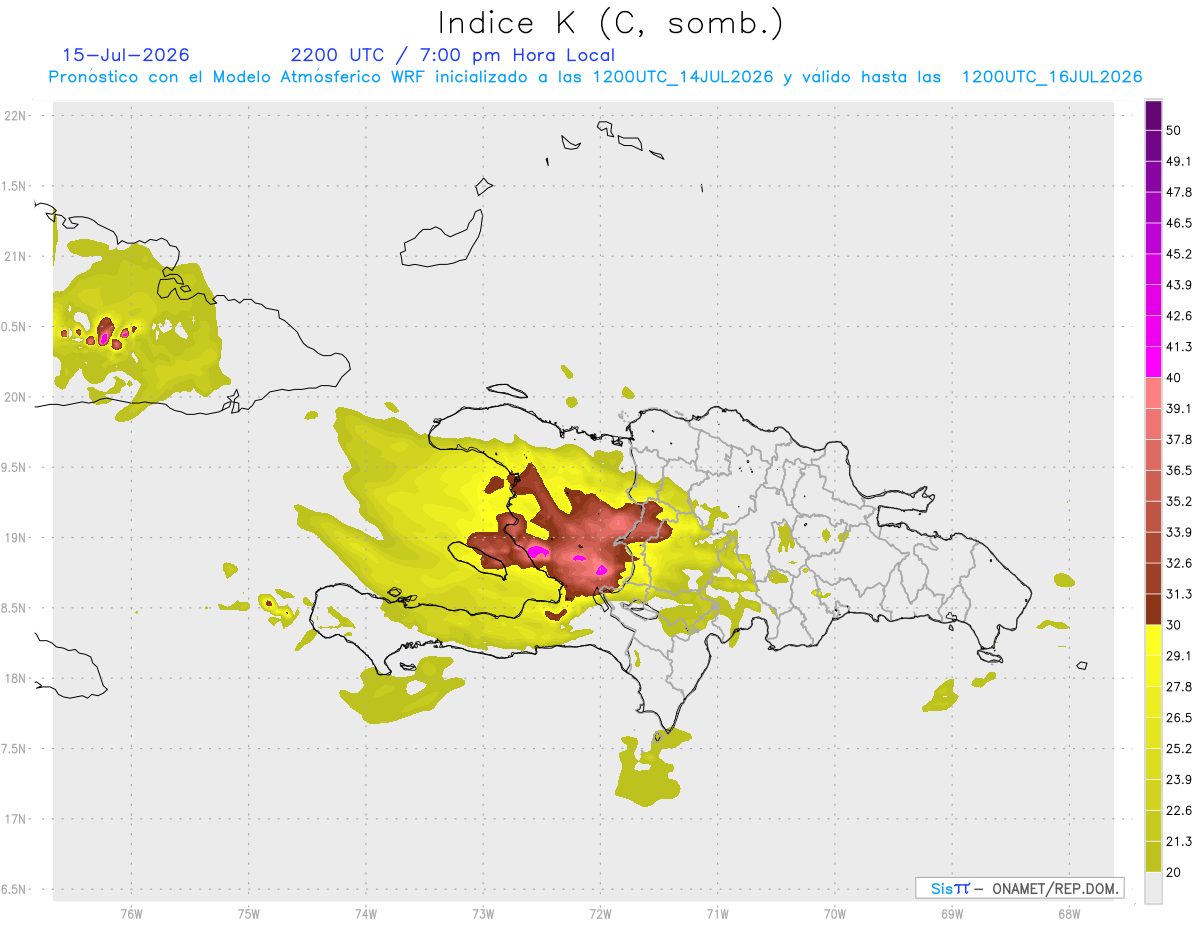Screen dimensions: 1200x927
Task: Click the "20N" latitude label
Action: coord(16,397)
